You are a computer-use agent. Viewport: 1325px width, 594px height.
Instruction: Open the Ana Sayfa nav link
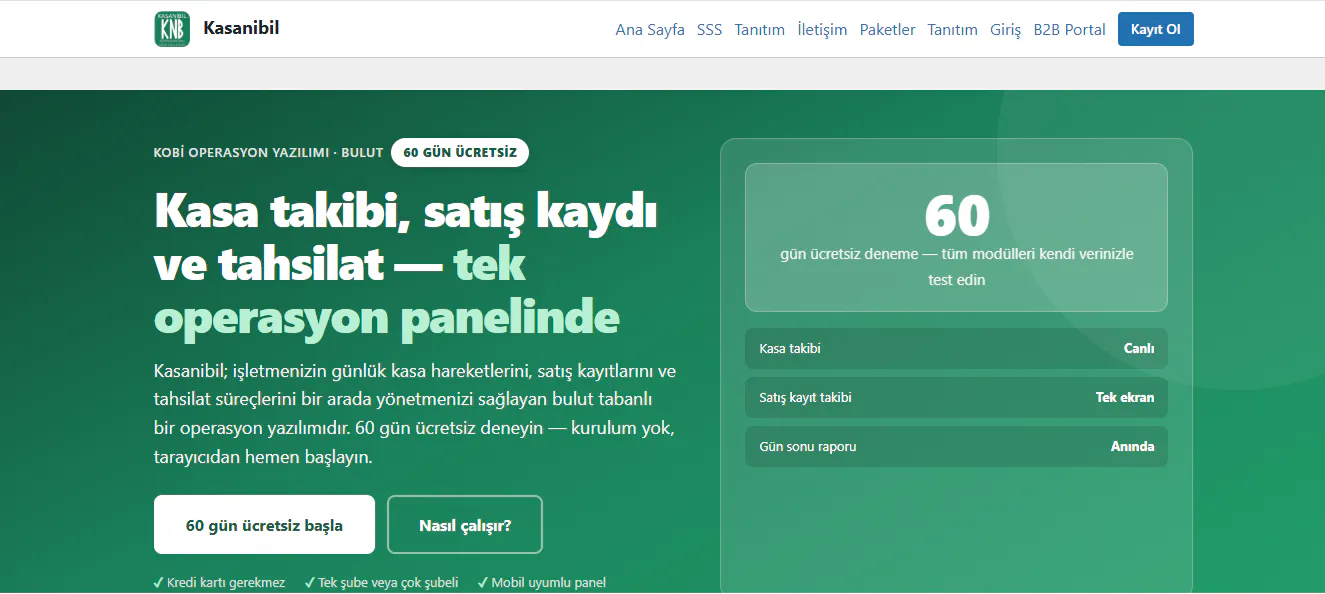[x=650, y=30]
